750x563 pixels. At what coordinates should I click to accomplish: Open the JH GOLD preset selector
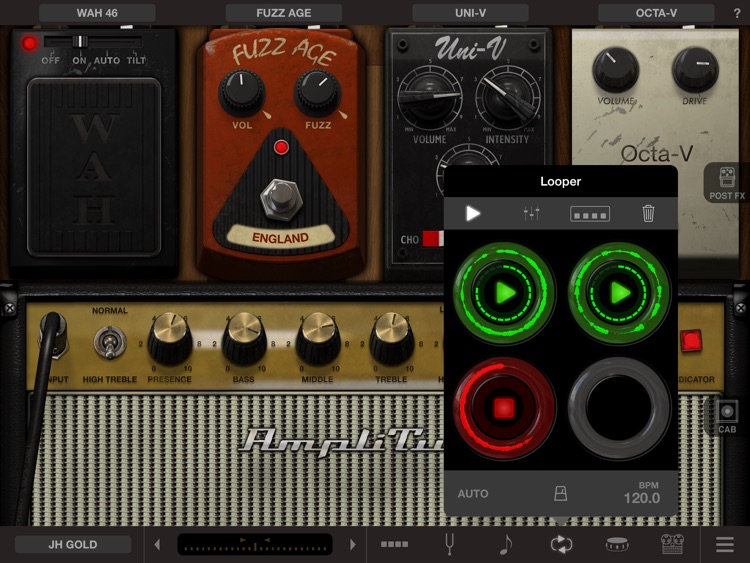(x=73, y=544)
